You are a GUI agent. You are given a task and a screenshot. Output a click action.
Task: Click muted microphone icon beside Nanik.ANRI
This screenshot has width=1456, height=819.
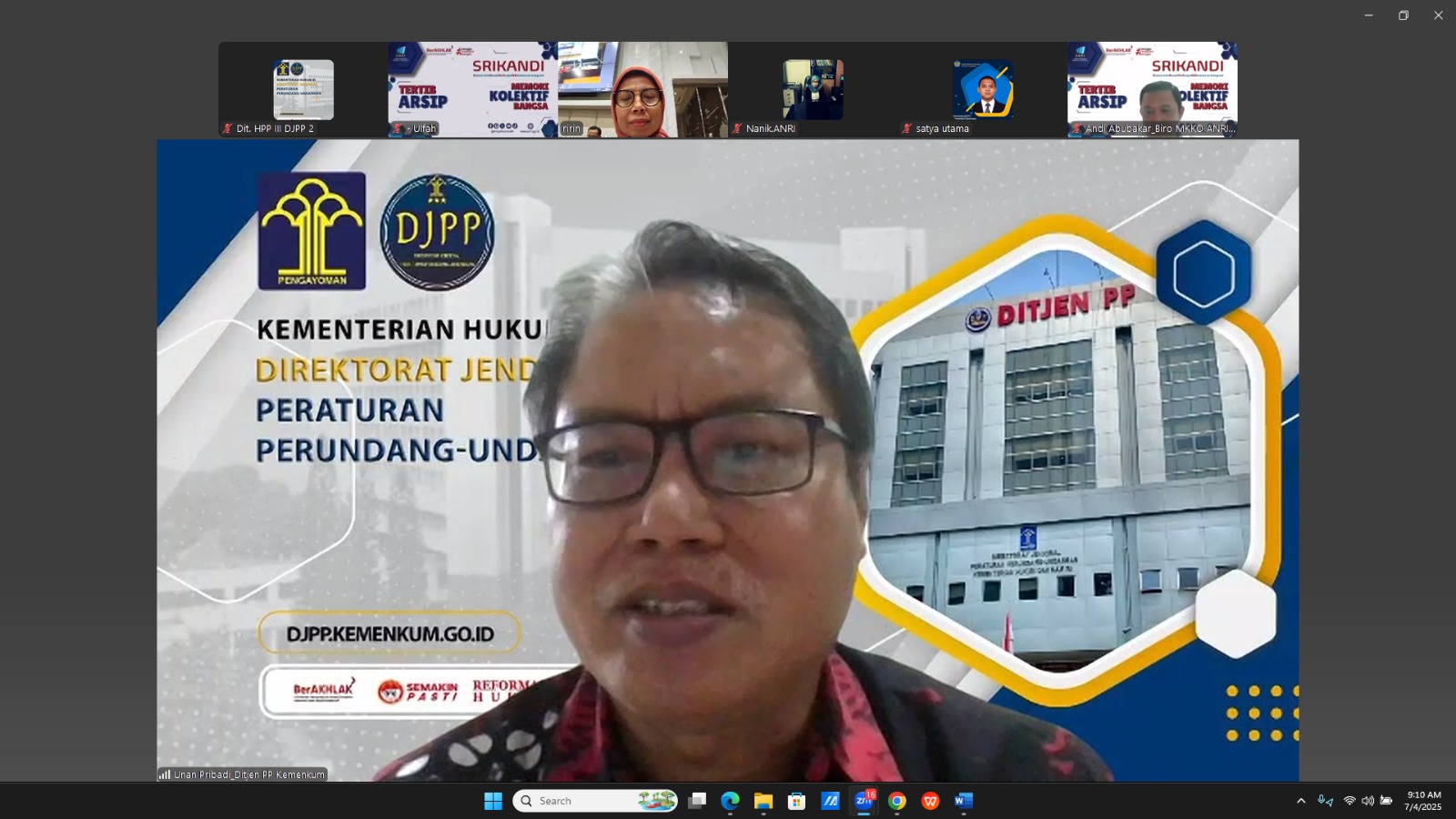pos(738,128)
